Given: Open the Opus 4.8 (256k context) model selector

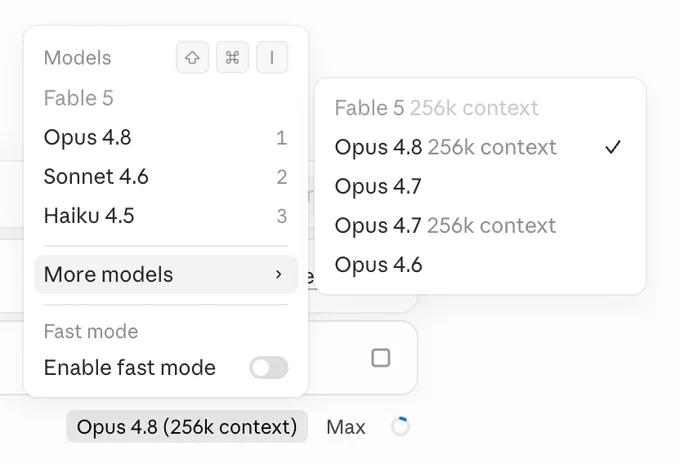Looking at the screenshot, I should coord(187,427).
